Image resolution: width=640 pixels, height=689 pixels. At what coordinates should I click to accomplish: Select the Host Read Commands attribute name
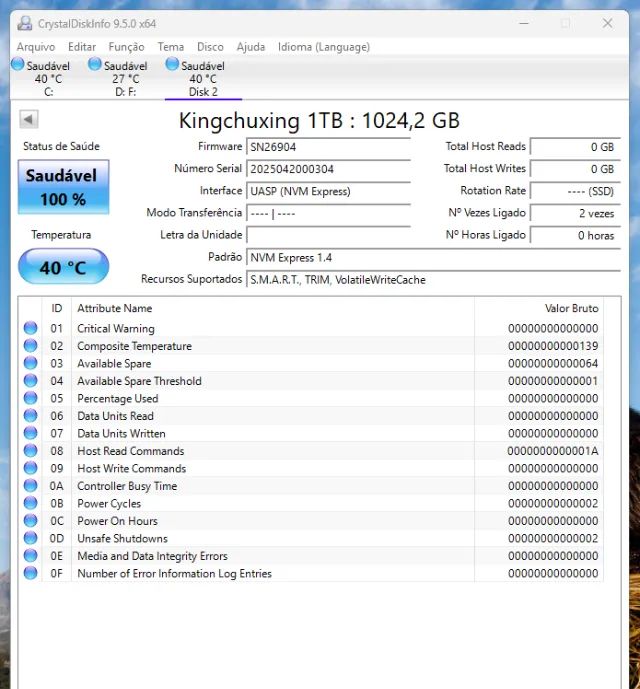[131, 451]
